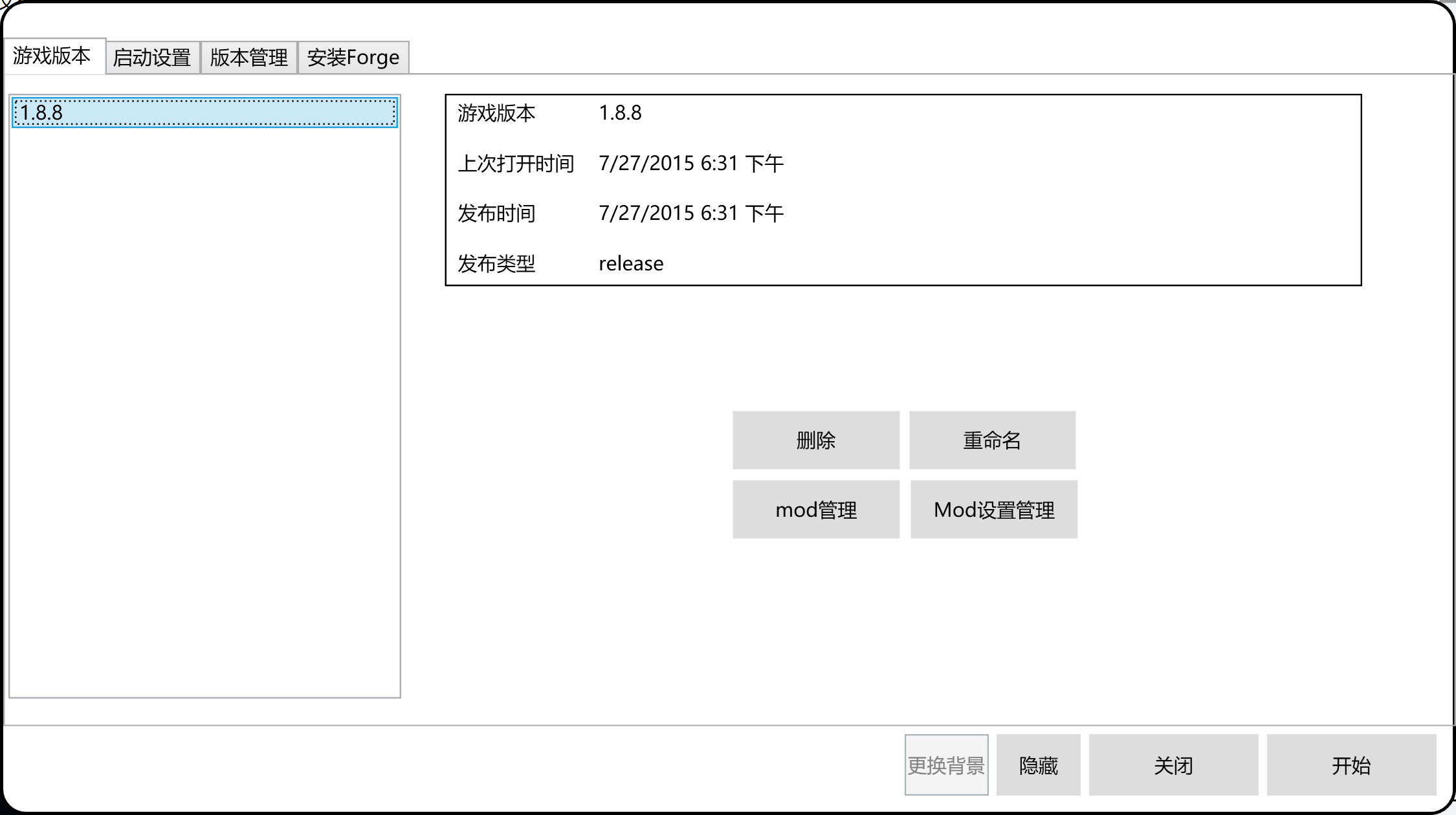Click the 上次打开时间 timestamp

pyautogui.click(x=690, y=163)
